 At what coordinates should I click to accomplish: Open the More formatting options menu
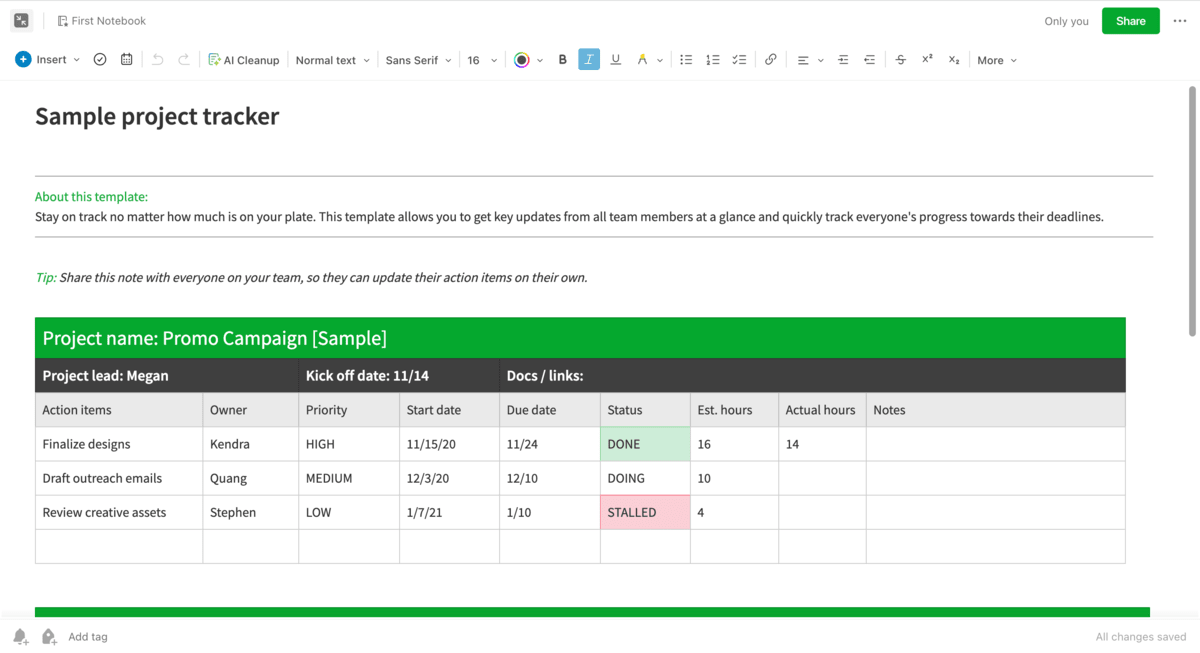[996, 60]
